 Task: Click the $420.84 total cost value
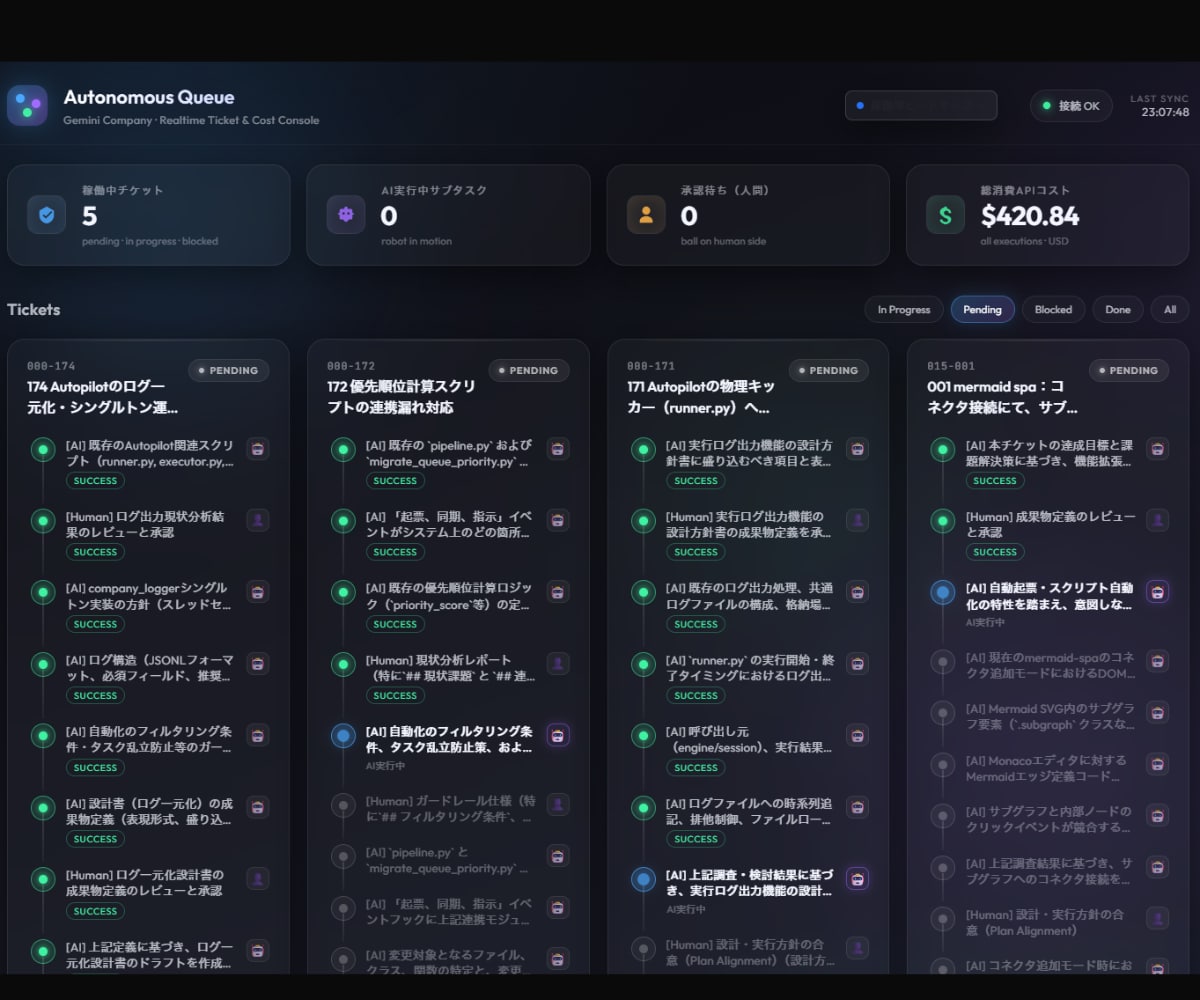[x=1030, y=216]
